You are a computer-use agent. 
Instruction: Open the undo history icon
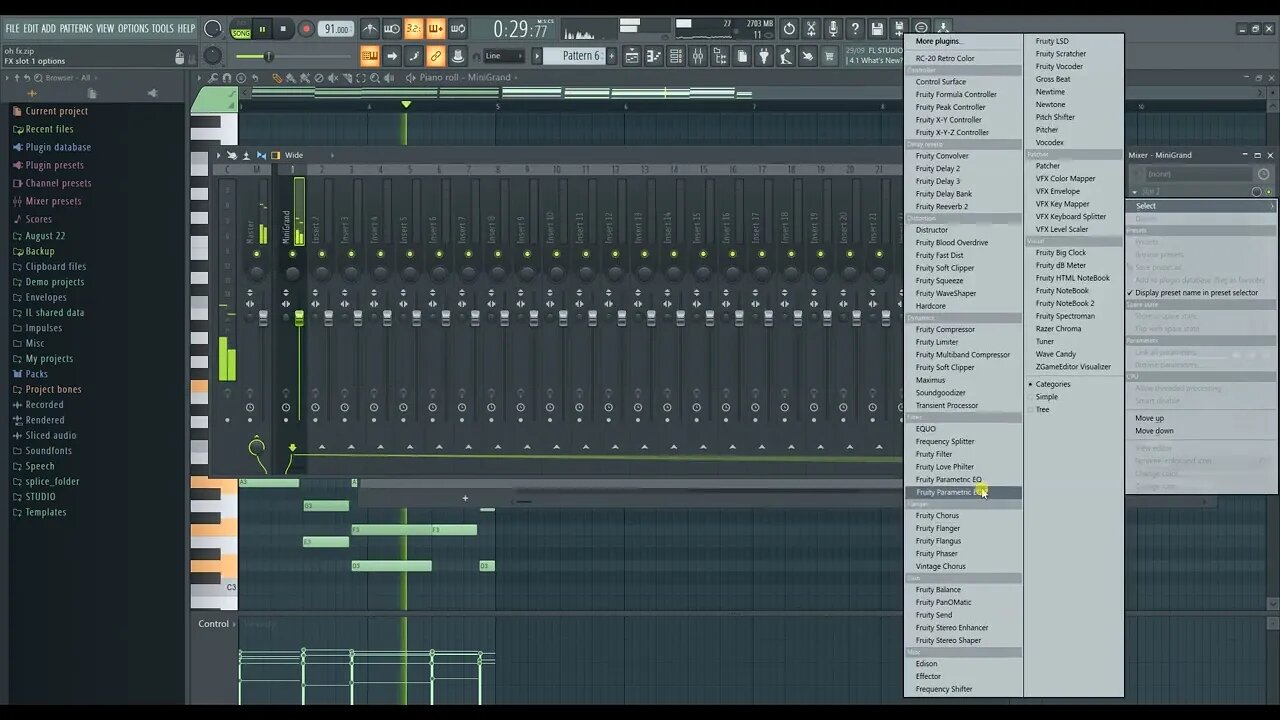pos(789,29)
